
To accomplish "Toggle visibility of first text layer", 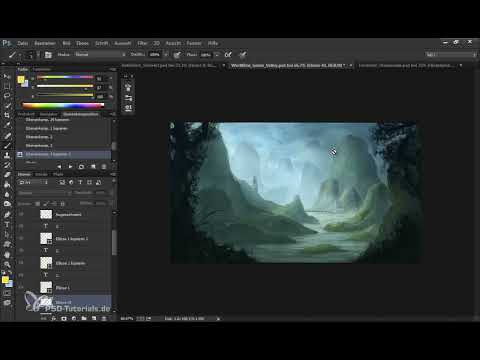I will tap(21, 226).
